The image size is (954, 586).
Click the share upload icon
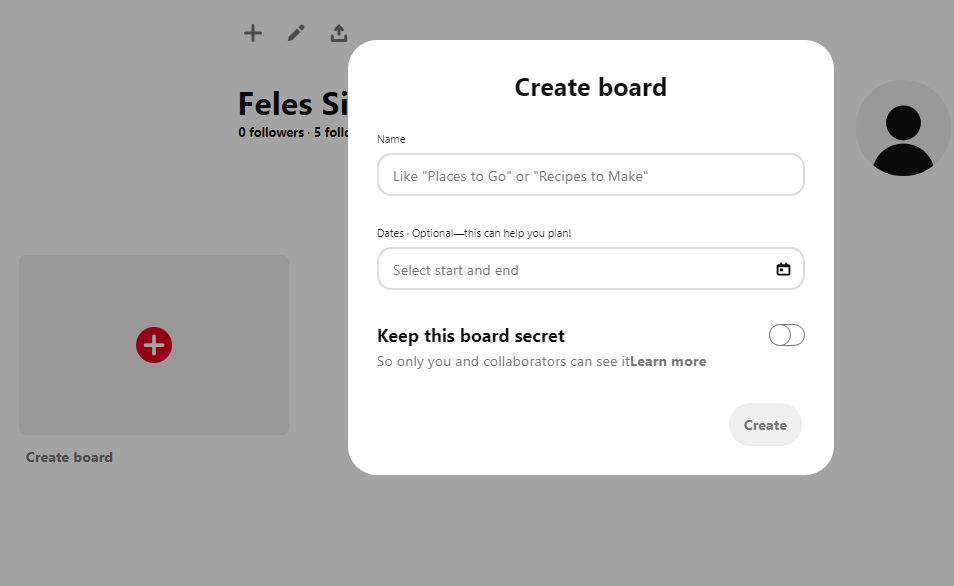pos(339,33)
